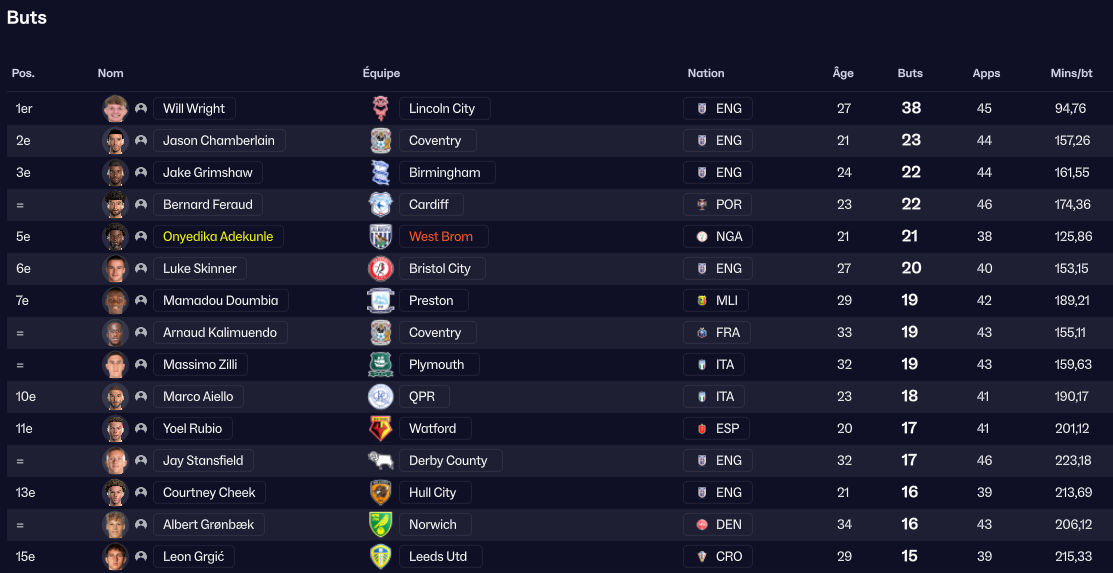Click Will Wright's player portrait
Image resolution: width=1113 pixels, height=573 pixels.
click(115, 109)
